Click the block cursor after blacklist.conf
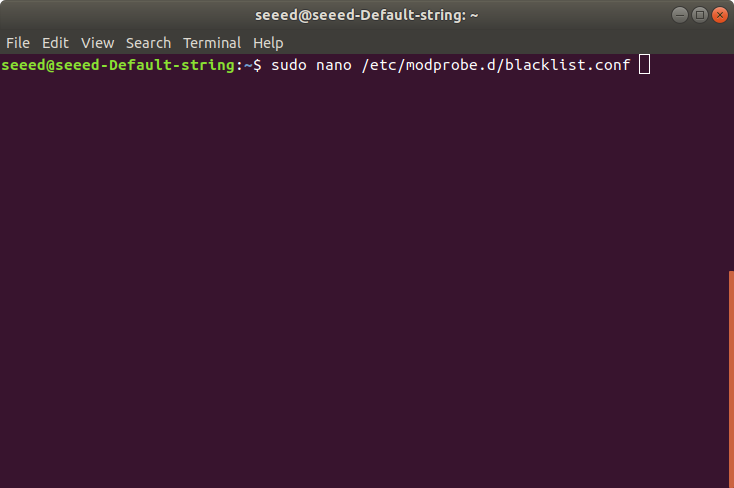 pyautogui.click(x=645, y=64)
